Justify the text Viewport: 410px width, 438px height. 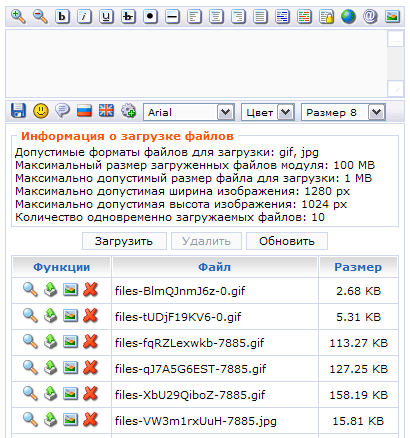click(260, 16)
